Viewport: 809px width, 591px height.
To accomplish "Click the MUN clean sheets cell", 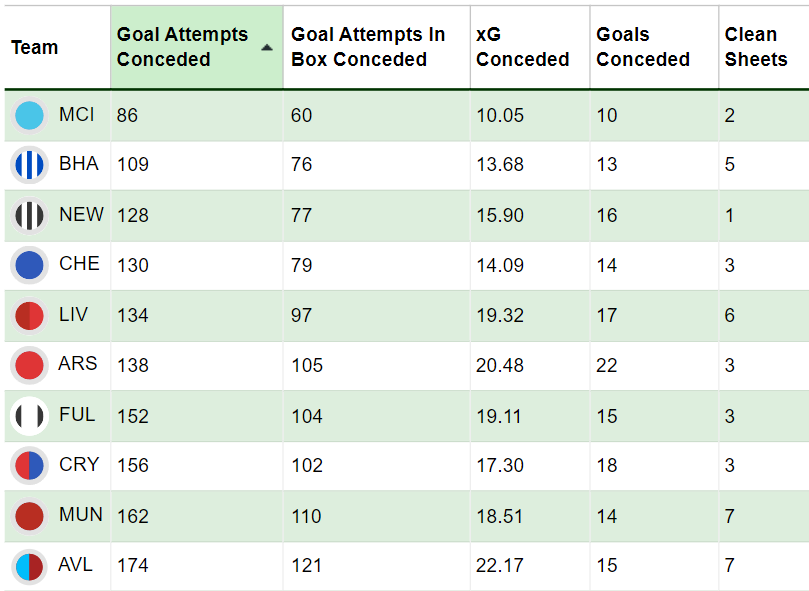I will point(730,516).
